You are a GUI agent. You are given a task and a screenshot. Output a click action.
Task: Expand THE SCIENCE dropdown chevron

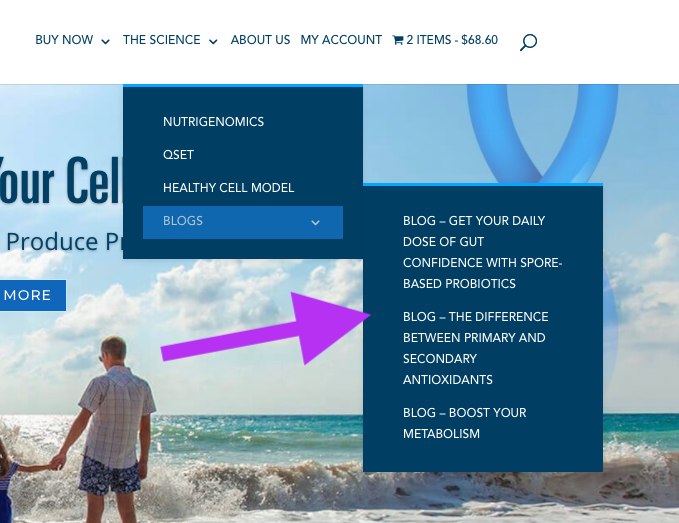[213, 42]
